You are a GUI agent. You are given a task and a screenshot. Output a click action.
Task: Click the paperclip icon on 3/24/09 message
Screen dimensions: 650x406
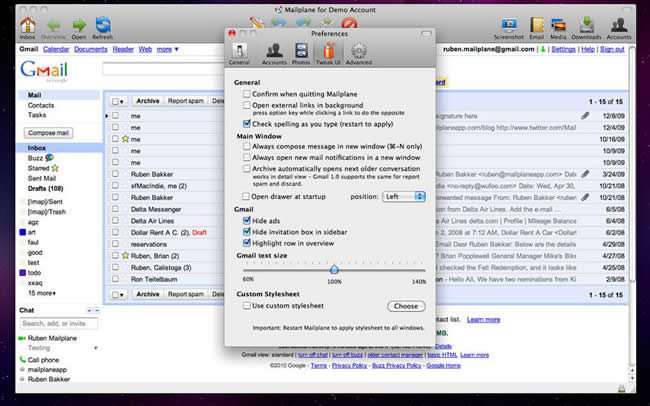pyautogui.click(x=585, y=174)
